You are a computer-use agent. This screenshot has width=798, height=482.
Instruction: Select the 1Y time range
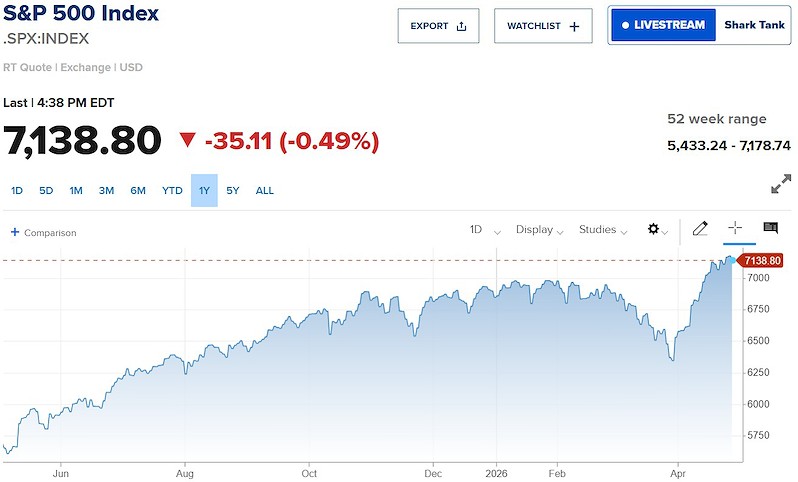(203, 190)
